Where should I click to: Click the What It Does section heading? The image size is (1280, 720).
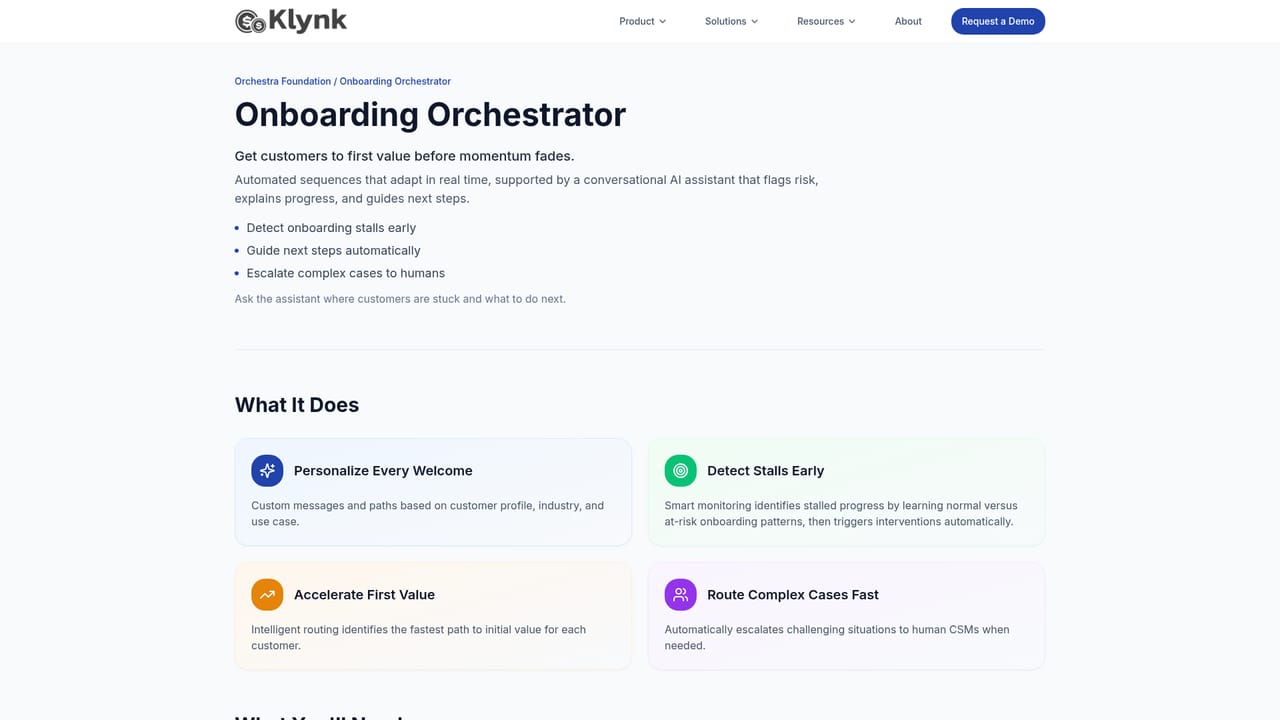pos(297,405)
